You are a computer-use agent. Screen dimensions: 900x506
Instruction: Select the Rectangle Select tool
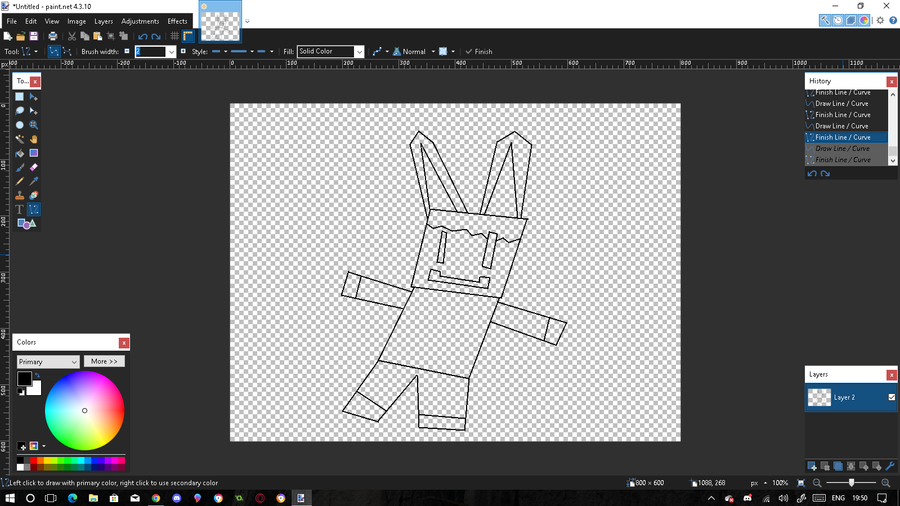20,97
